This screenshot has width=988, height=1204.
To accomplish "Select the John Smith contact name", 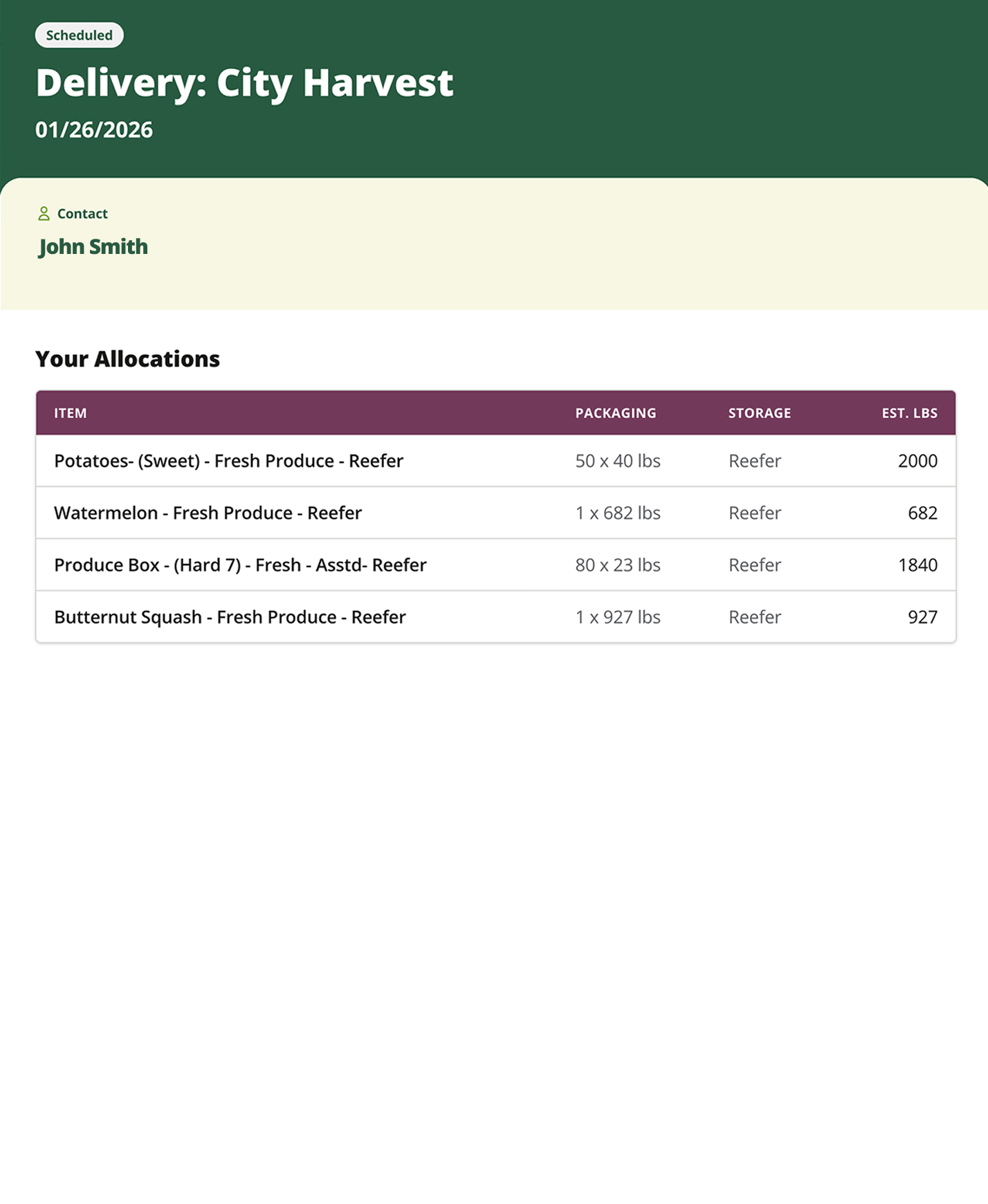I will coord(93,247).
